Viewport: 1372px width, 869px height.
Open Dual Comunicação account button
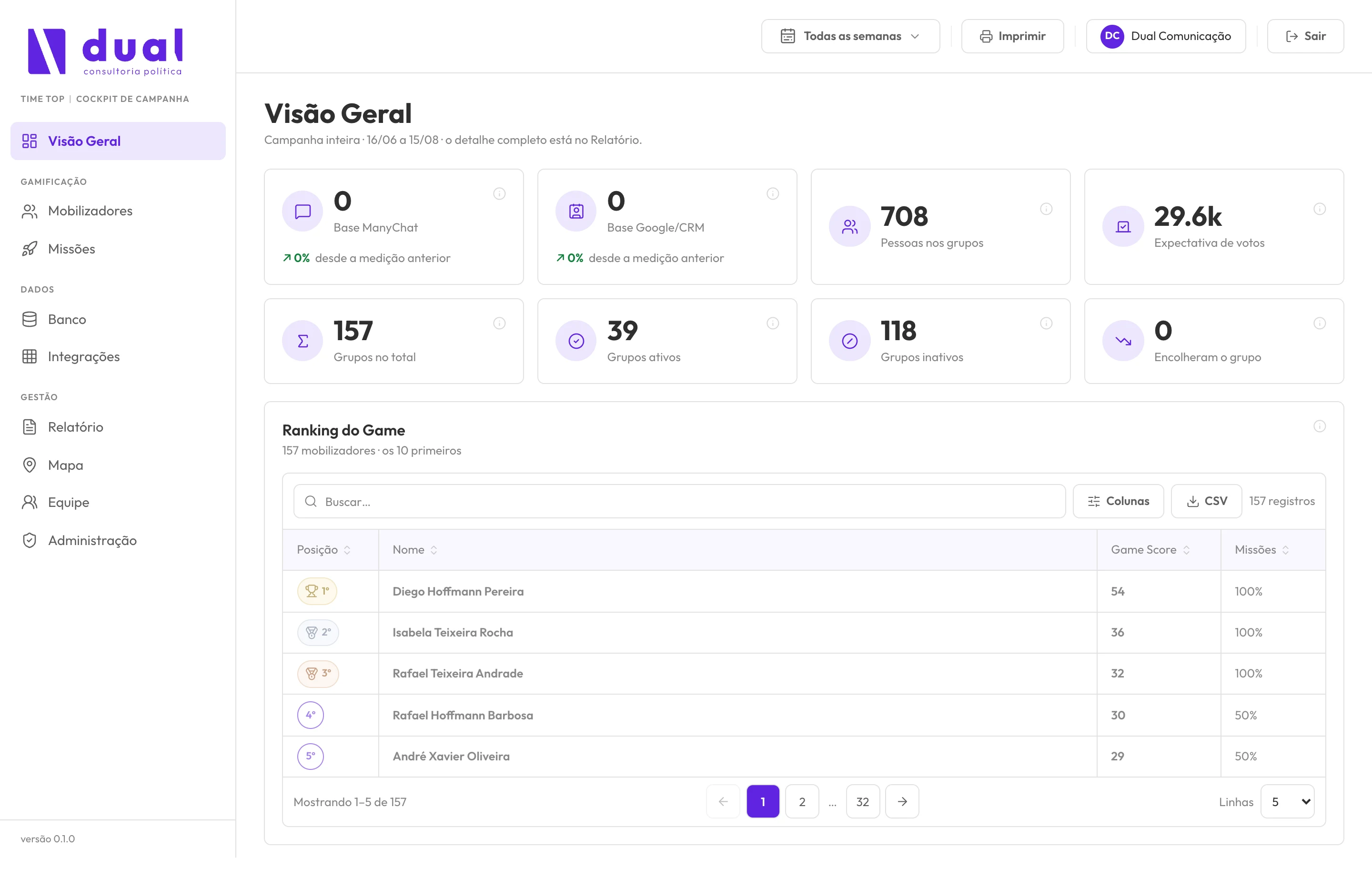[x=1166, y=37]
